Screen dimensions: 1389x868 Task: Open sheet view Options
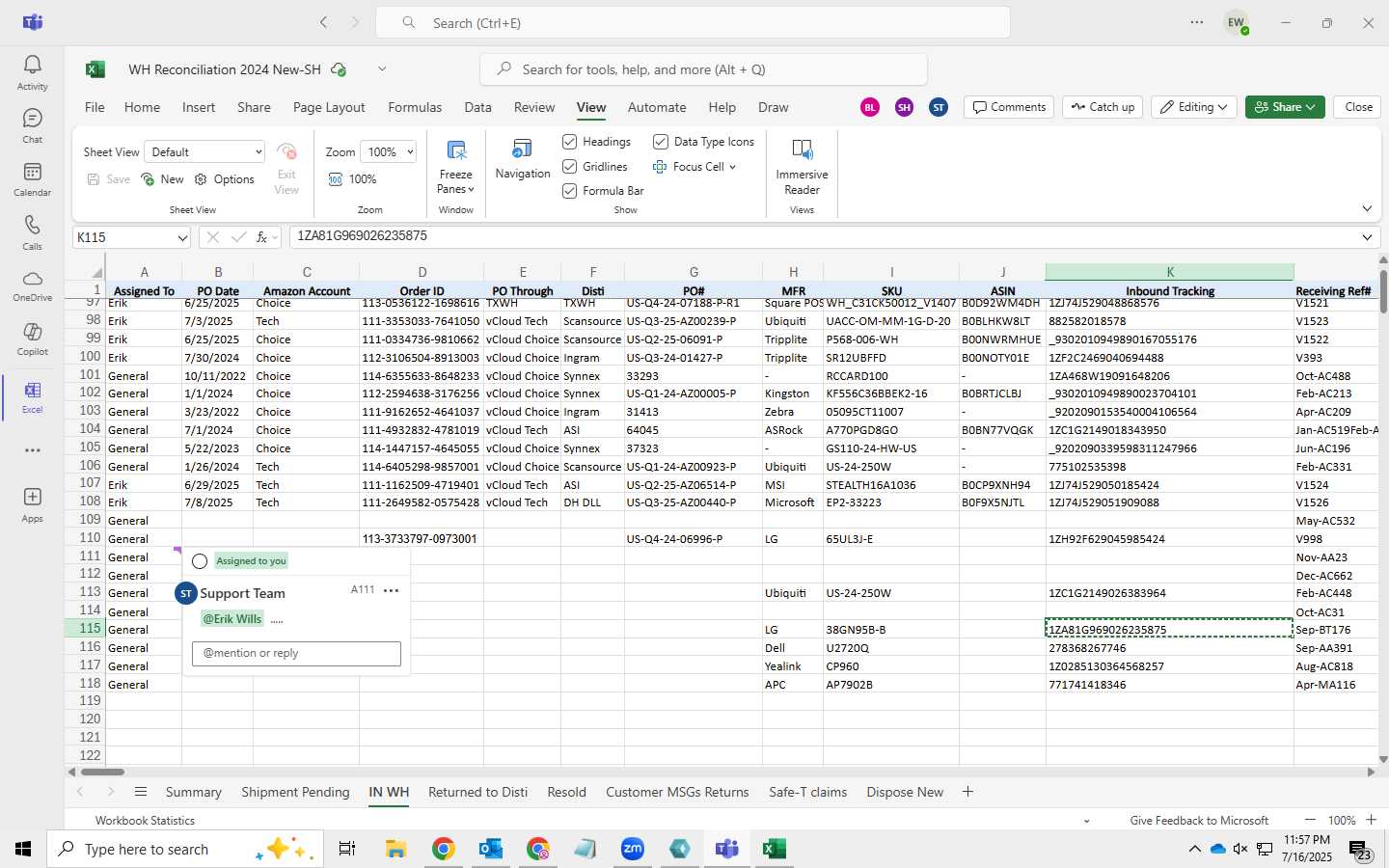click(225, 179)
